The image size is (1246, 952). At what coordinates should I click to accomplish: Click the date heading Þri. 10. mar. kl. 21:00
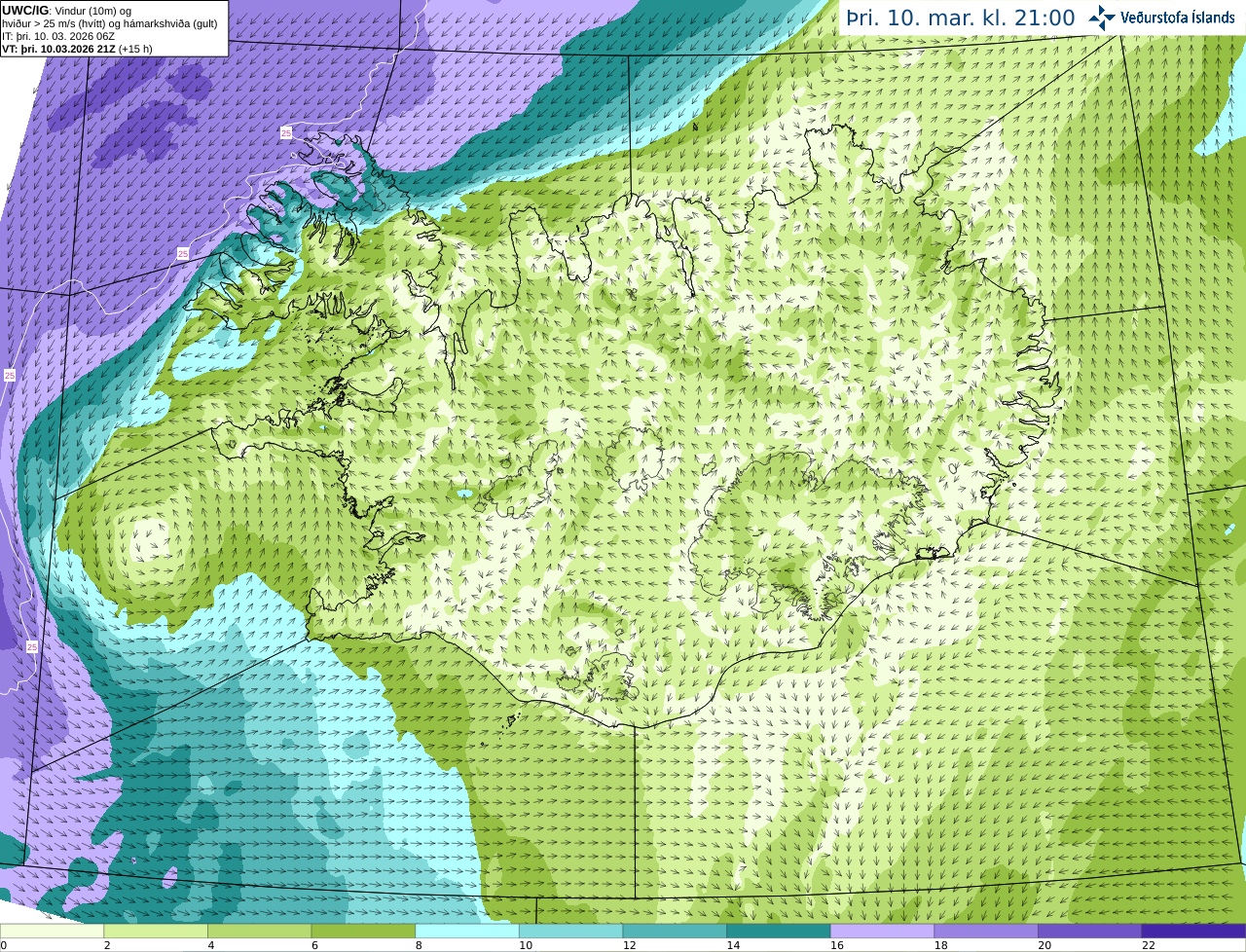click(961, 18)
